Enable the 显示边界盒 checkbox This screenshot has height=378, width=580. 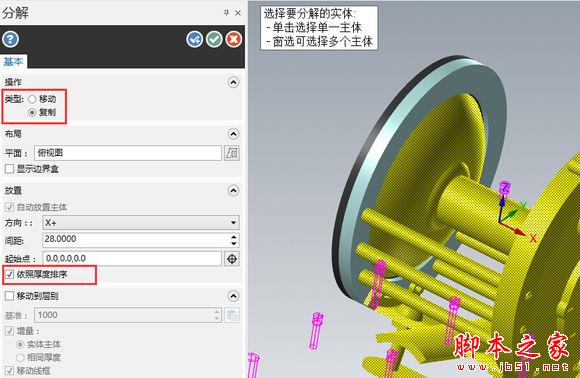pyautogui.click(x=9, y=169)
